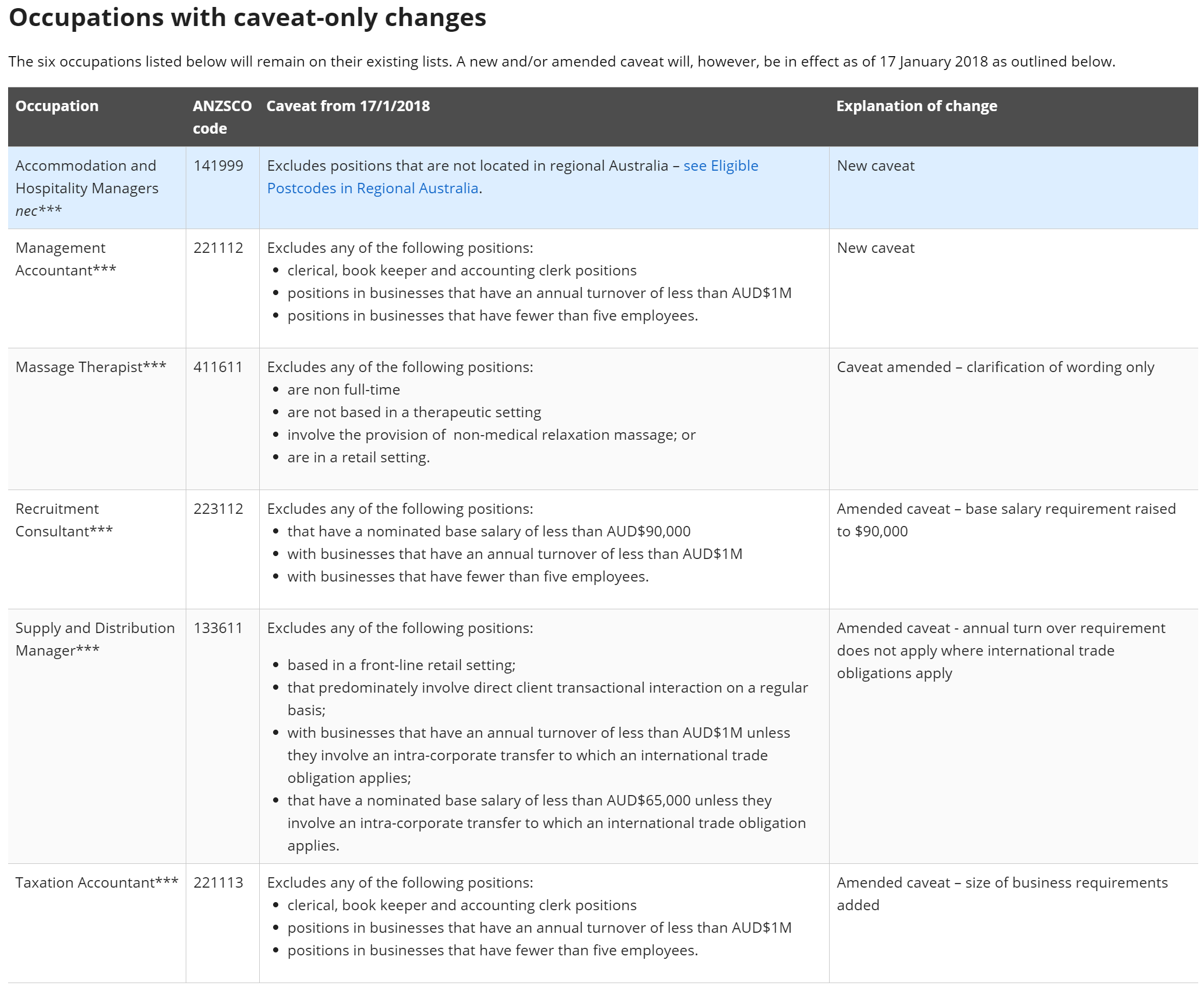Click the ANZSCO code column header

pyautogui.click(x=222, y=117)
